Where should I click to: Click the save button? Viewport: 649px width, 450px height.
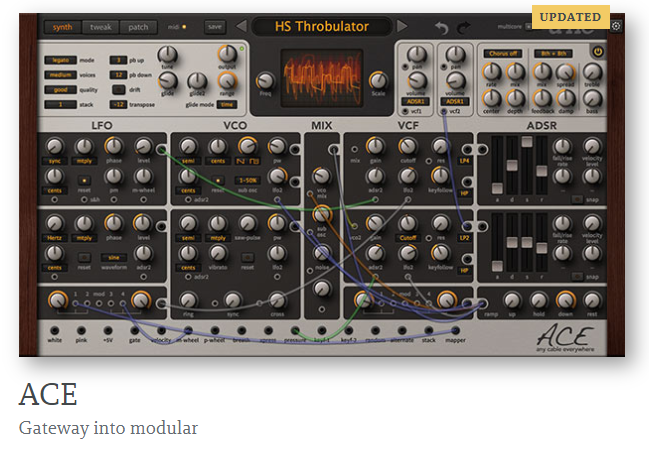(215, 27)
